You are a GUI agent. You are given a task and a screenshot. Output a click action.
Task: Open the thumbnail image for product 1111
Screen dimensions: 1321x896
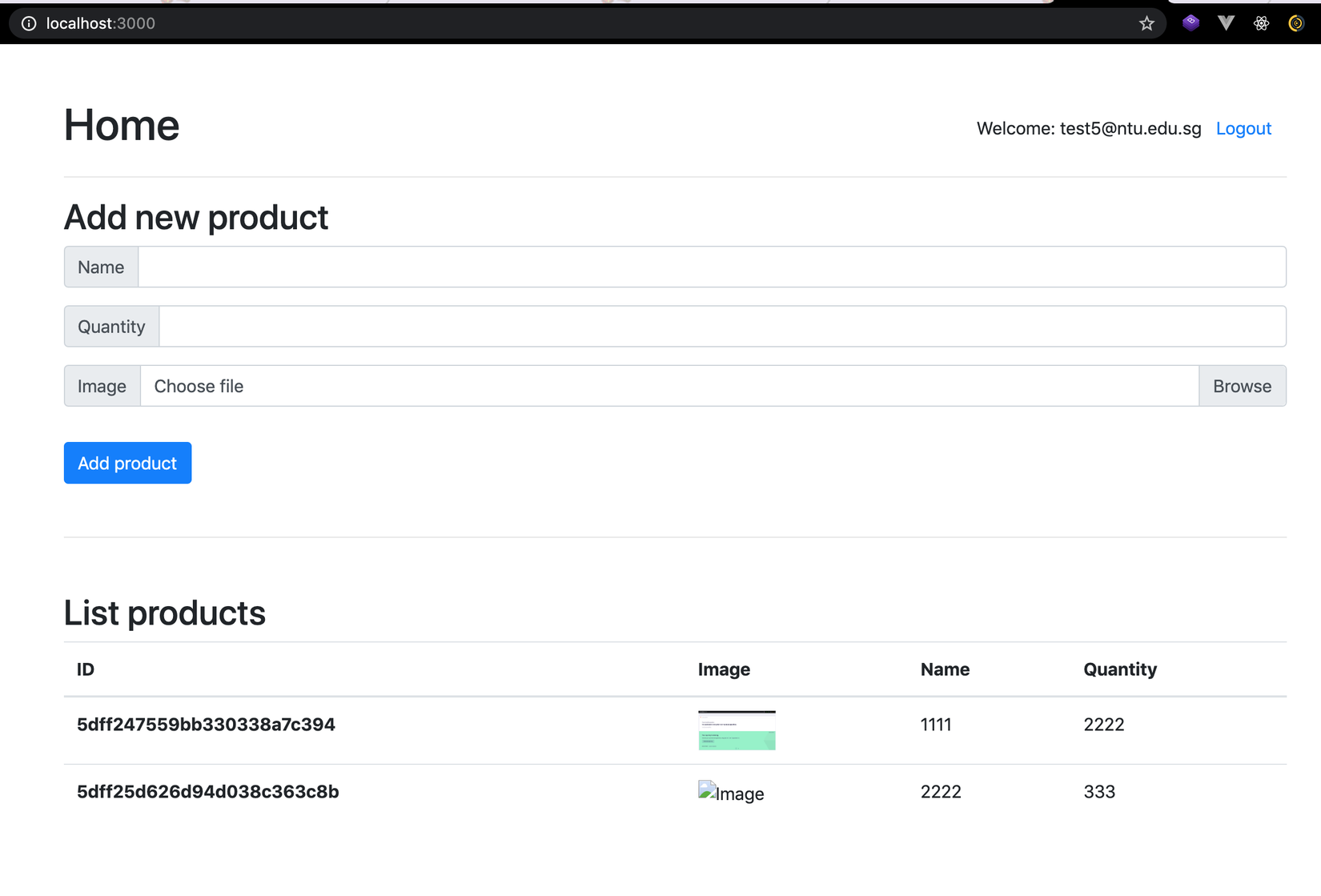pyautogui.click(x=737, y=729)
